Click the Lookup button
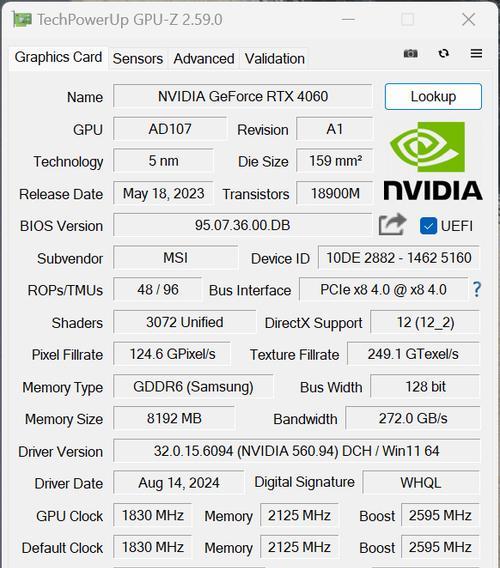Image resolution: width=500 pixels, height=568 pixels. click(433, 97)
